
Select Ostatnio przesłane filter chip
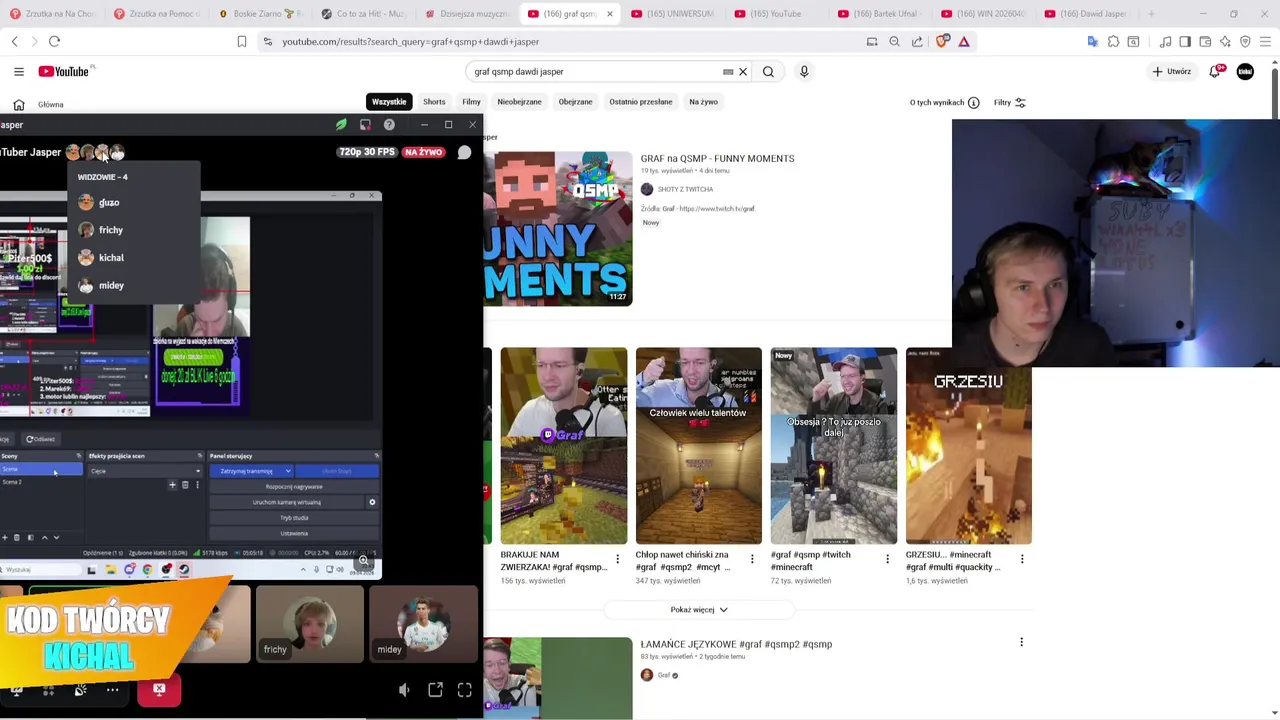(641, 102)
